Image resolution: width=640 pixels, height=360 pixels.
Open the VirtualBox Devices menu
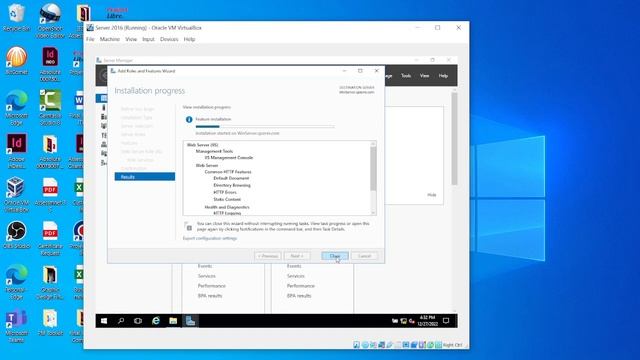[169, 39]
